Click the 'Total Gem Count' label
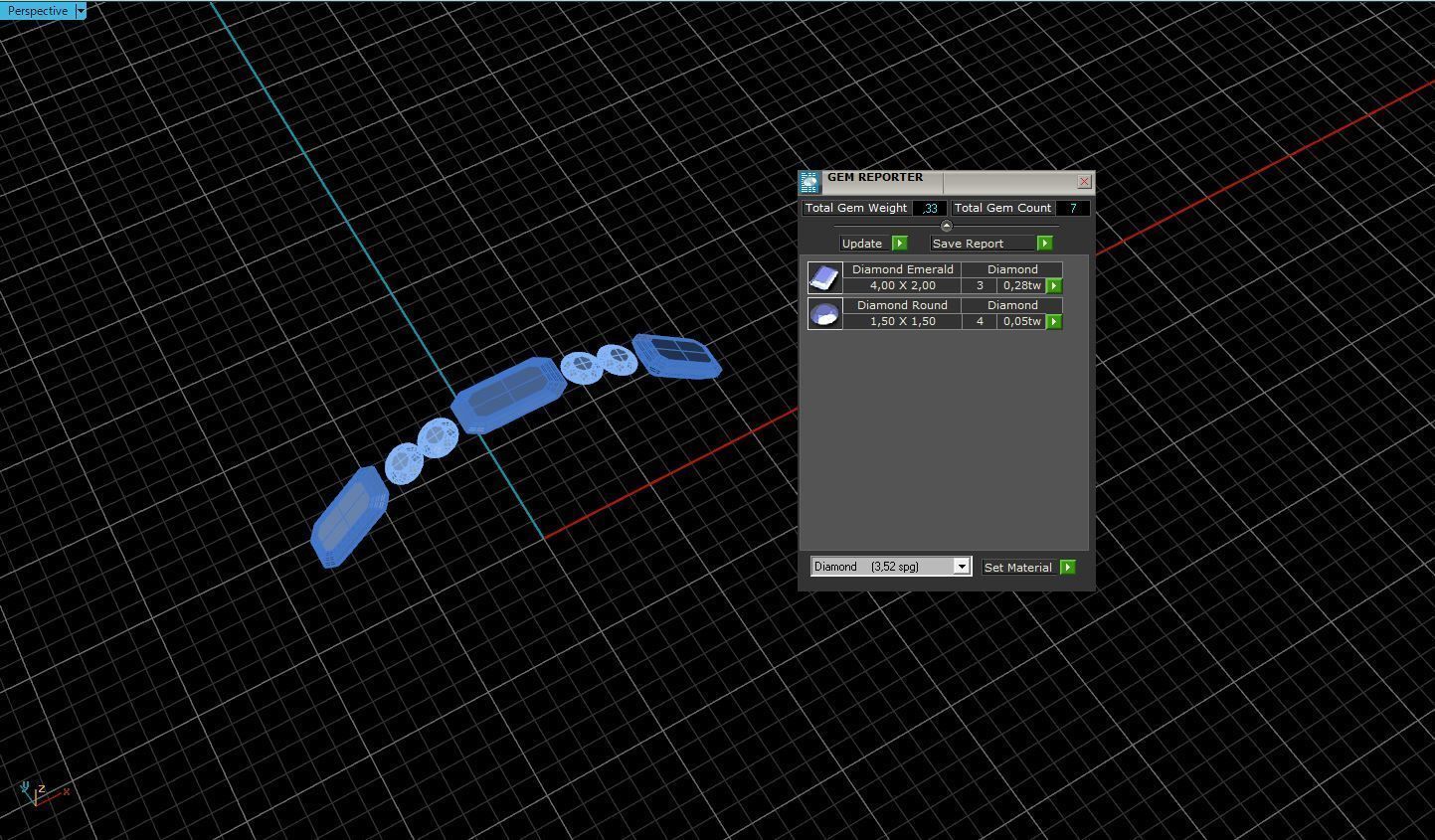Viewport: 1435px width, 840px height. pos(1002,208)
